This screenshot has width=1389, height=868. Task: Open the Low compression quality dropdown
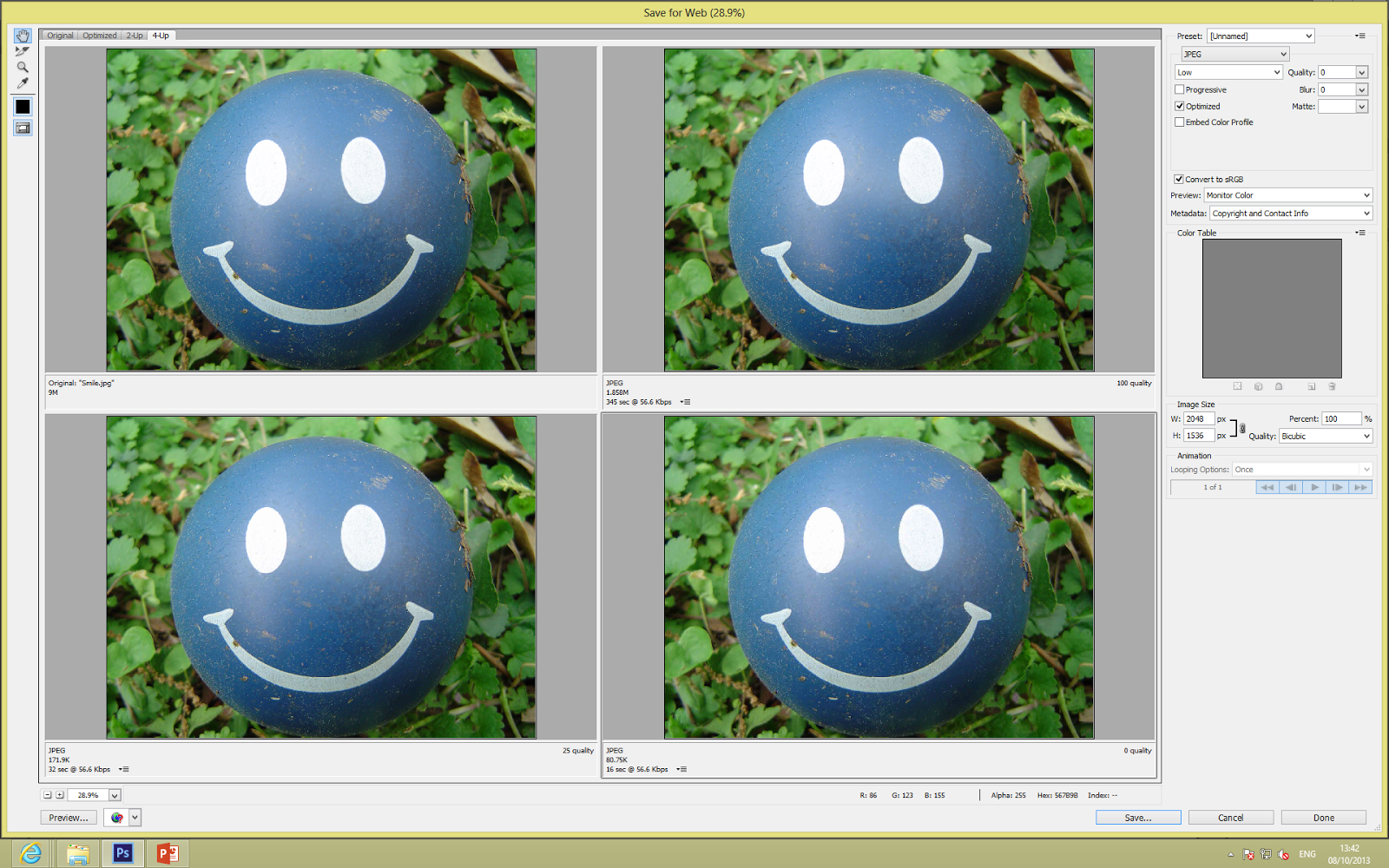pos(1228,72)
